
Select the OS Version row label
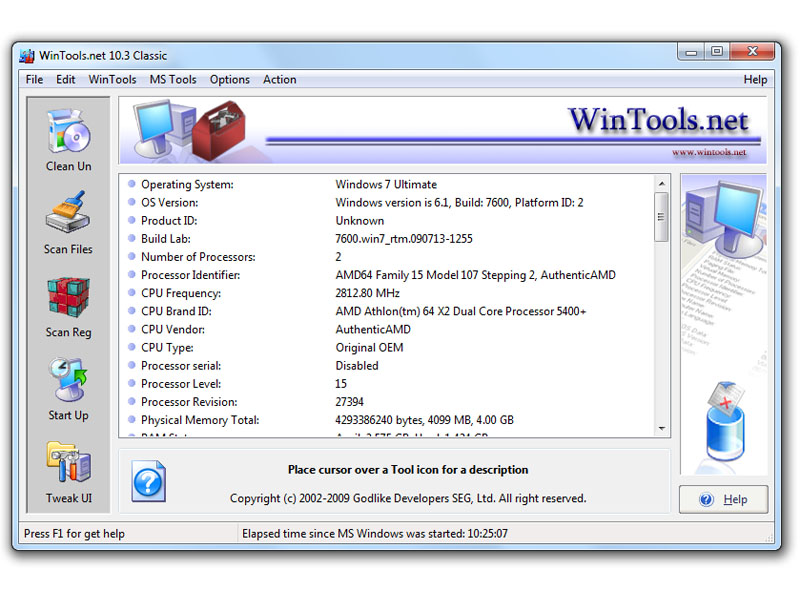pyautogui.click(x=169, y=203)
